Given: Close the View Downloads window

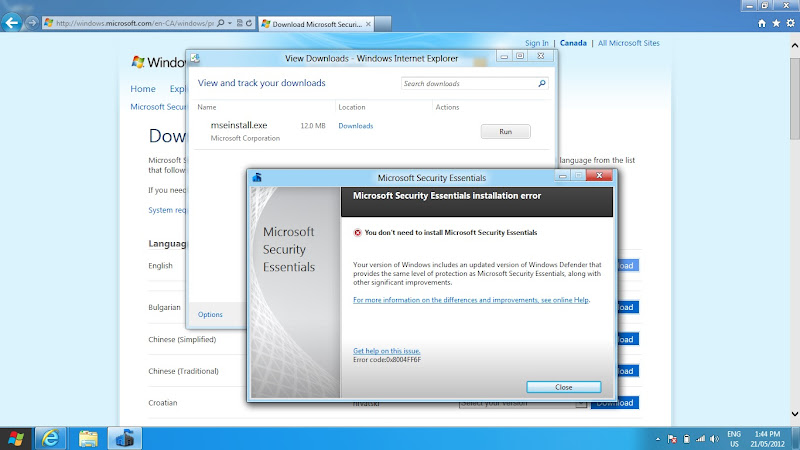Looking at the screenshot, I should pos(541,56).
